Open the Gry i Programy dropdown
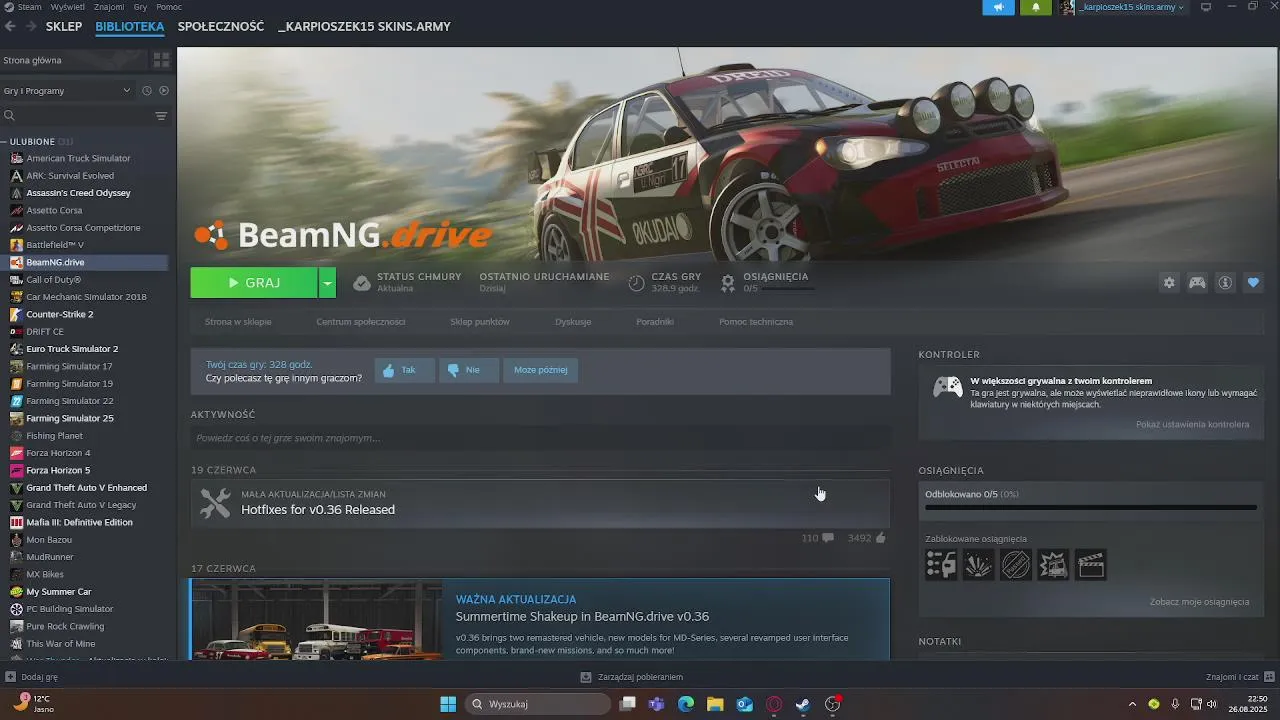The width and height of the screenshot is (1280, 720). click(67, 91)
